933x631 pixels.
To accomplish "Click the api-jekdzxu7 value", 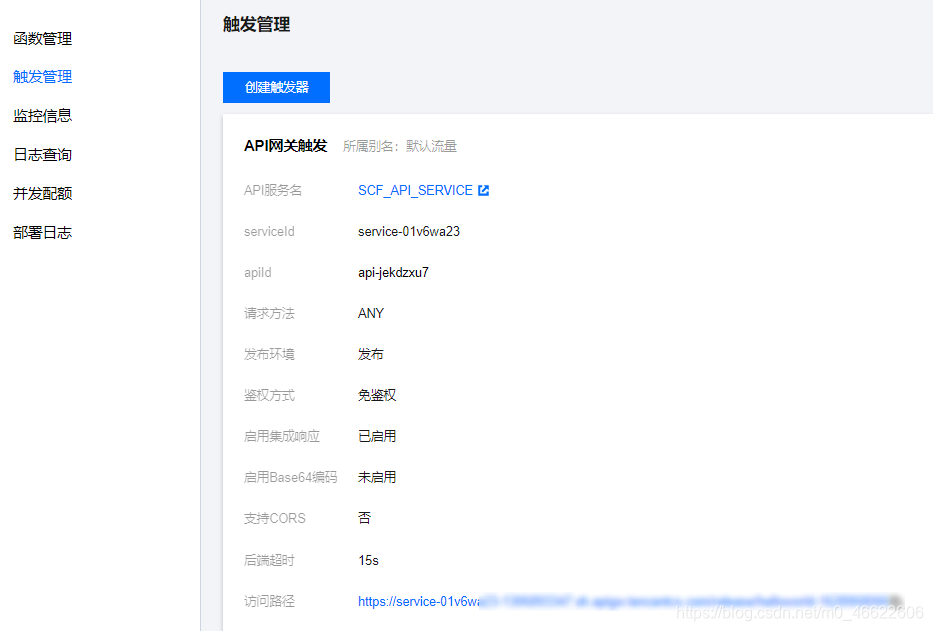I will 393,273.
